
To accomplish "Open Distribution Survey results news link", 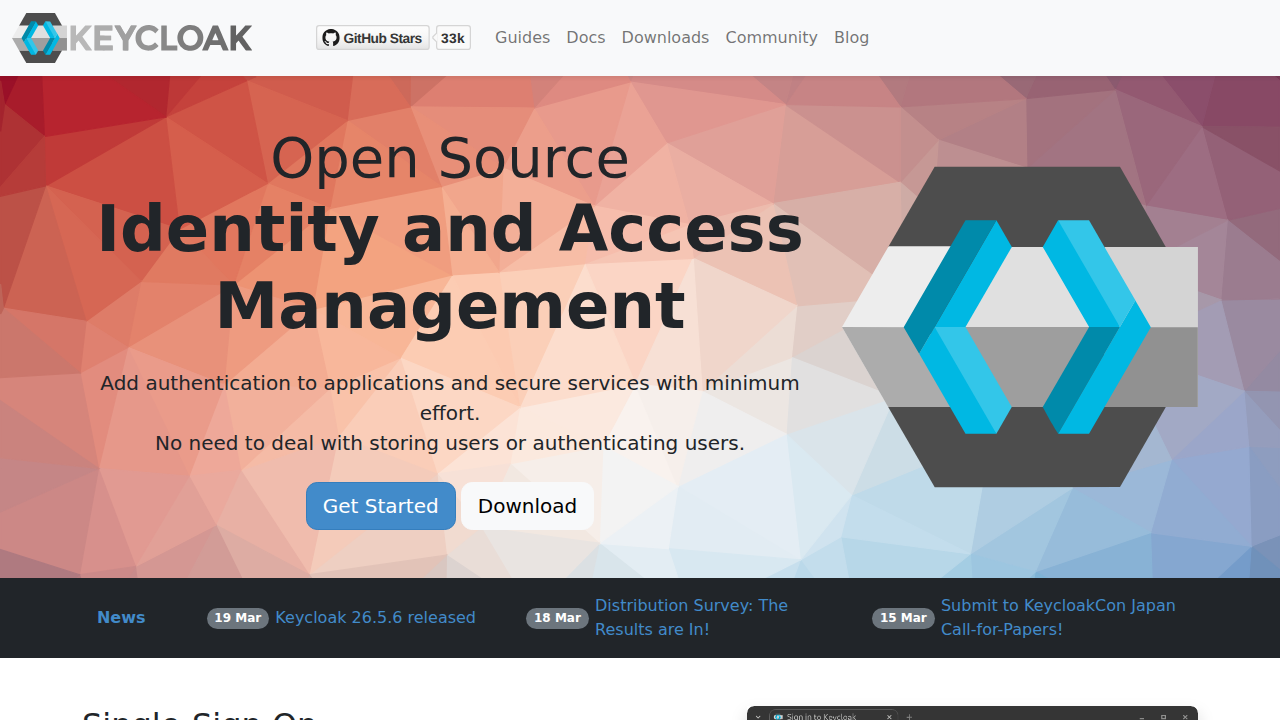I will [x=691, y=618].
